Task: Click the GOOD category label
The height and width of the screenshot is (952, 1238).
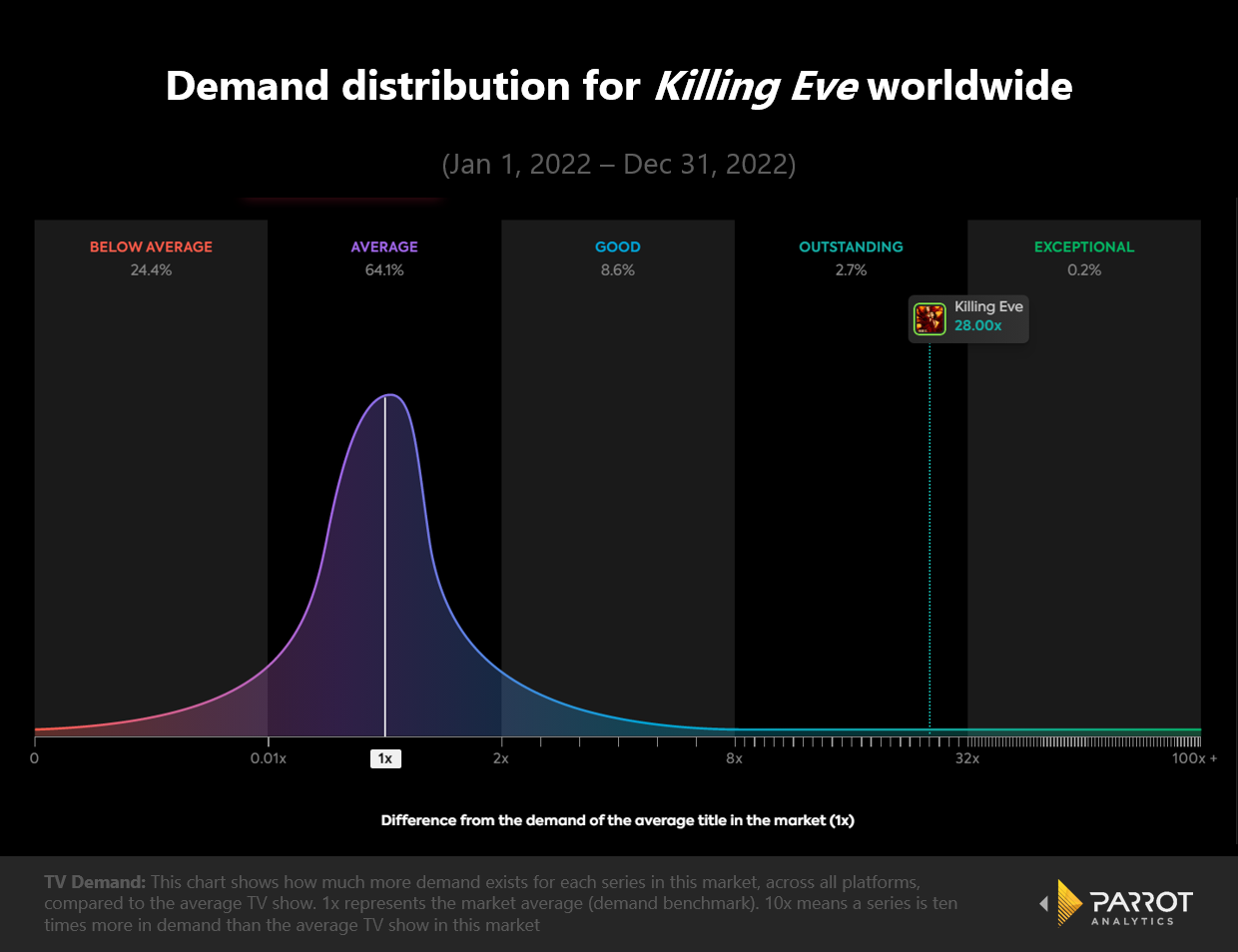Action: tap(618, 246)
